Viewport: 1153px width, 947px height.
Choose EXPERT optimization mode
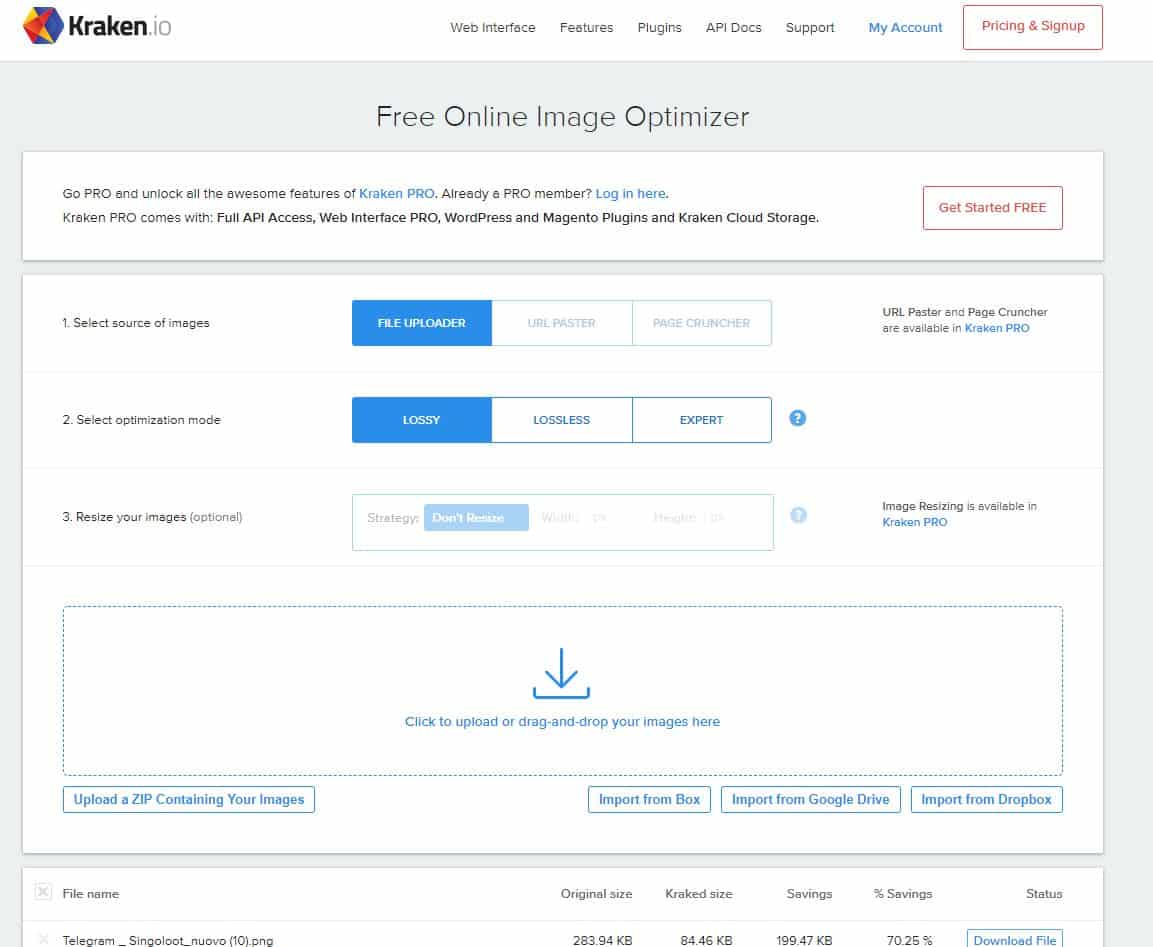point(702,420)
